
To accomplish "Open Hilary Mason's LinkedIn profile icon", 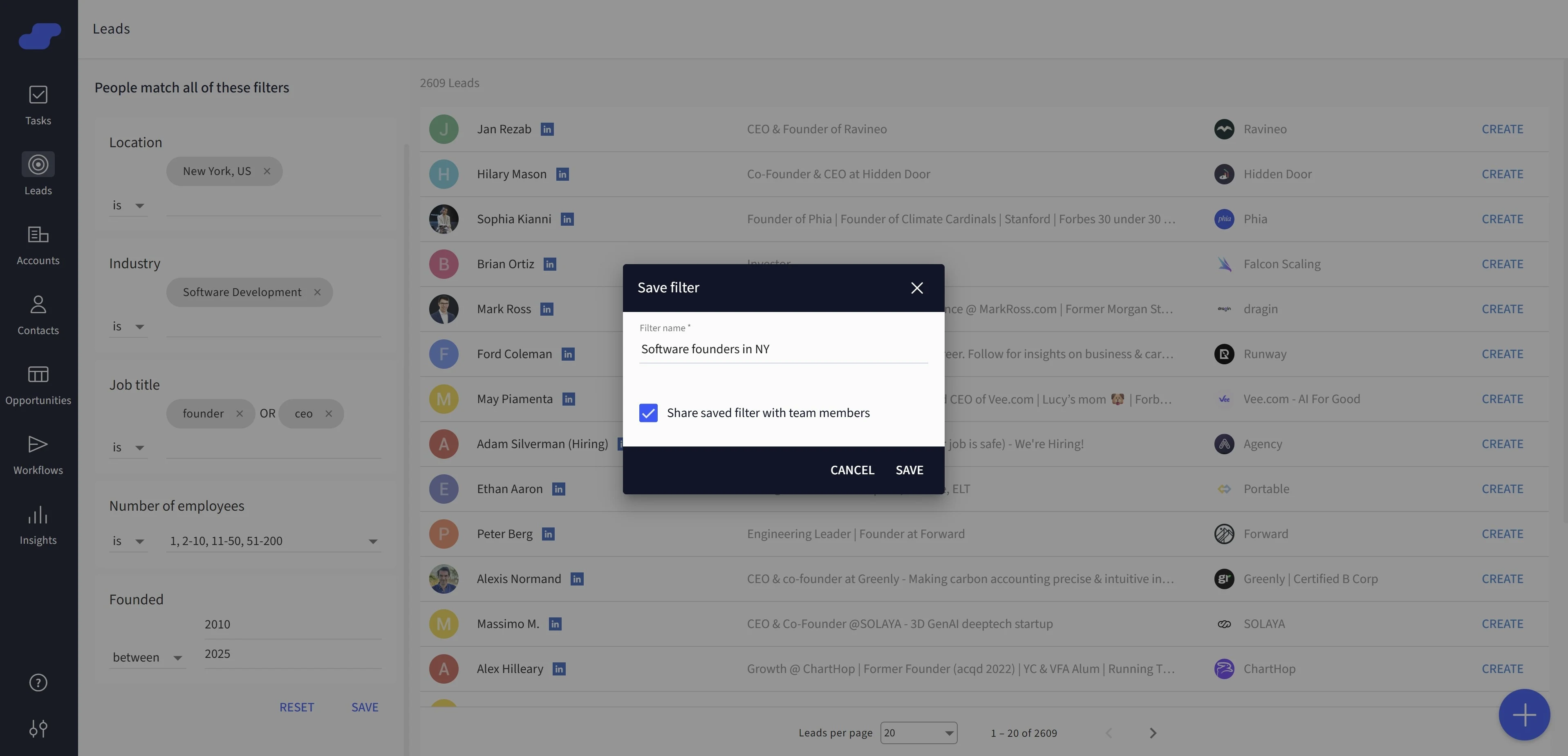I will point(562,174).
